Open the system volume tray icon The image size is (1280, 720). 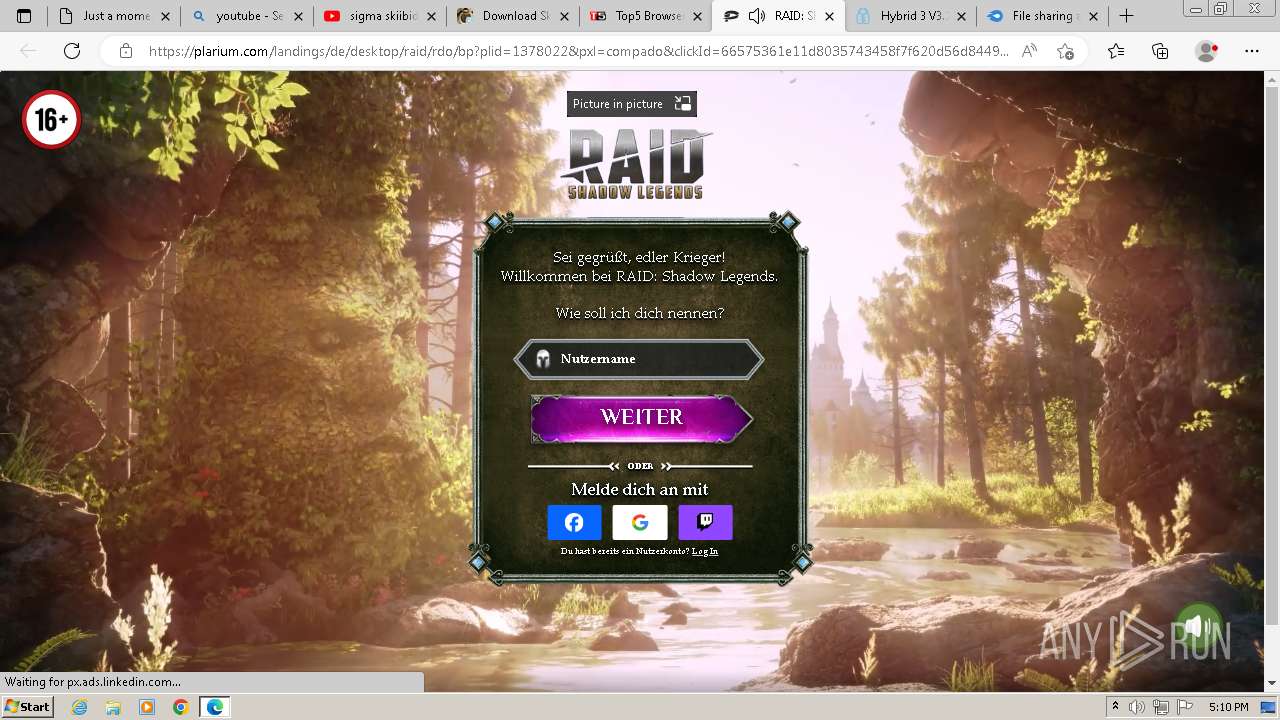1137,707
